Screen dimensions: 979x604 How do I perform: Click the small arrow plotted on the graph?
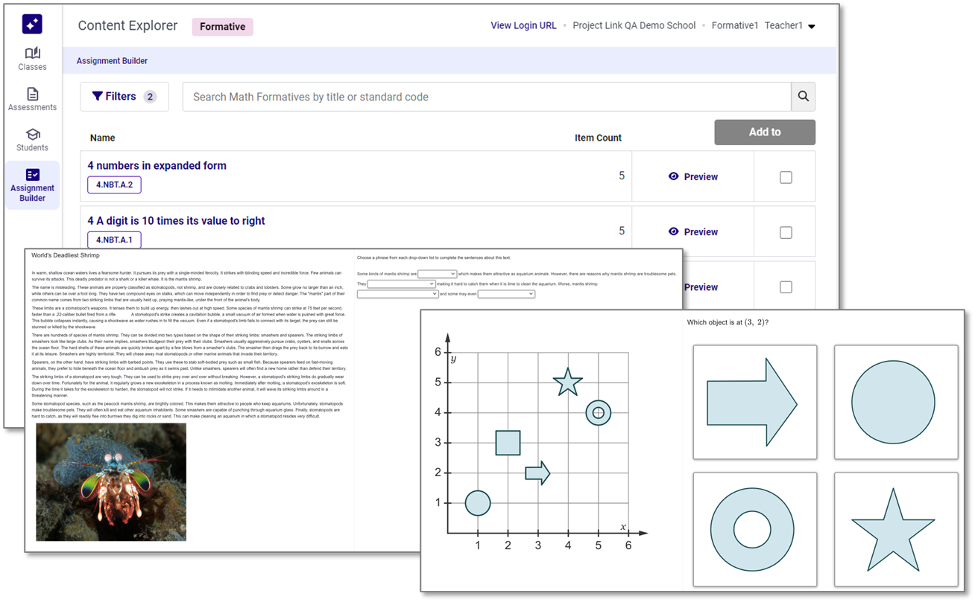coord(538,473)
